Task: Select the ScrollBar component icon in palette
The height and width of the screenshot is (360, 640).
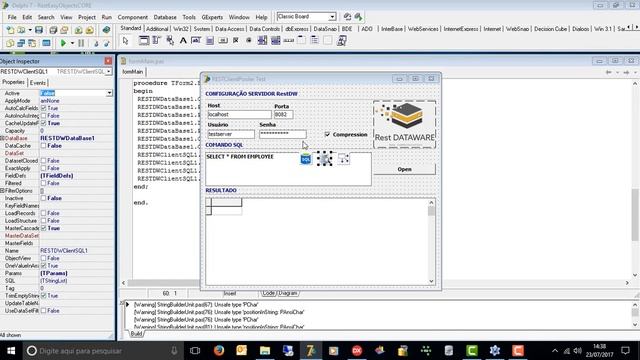Action: (289, 40)
